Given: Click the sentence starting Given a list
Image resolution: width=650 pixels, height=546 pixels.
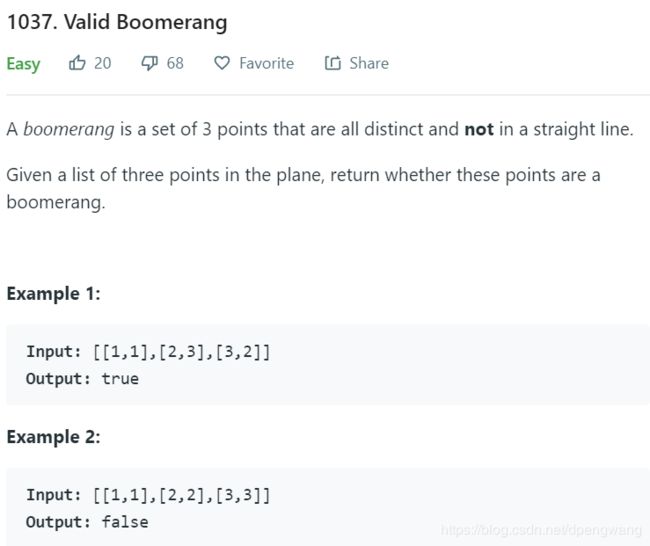Looking at the screenshot, I should pyautogui.click(x=303, y=188).
